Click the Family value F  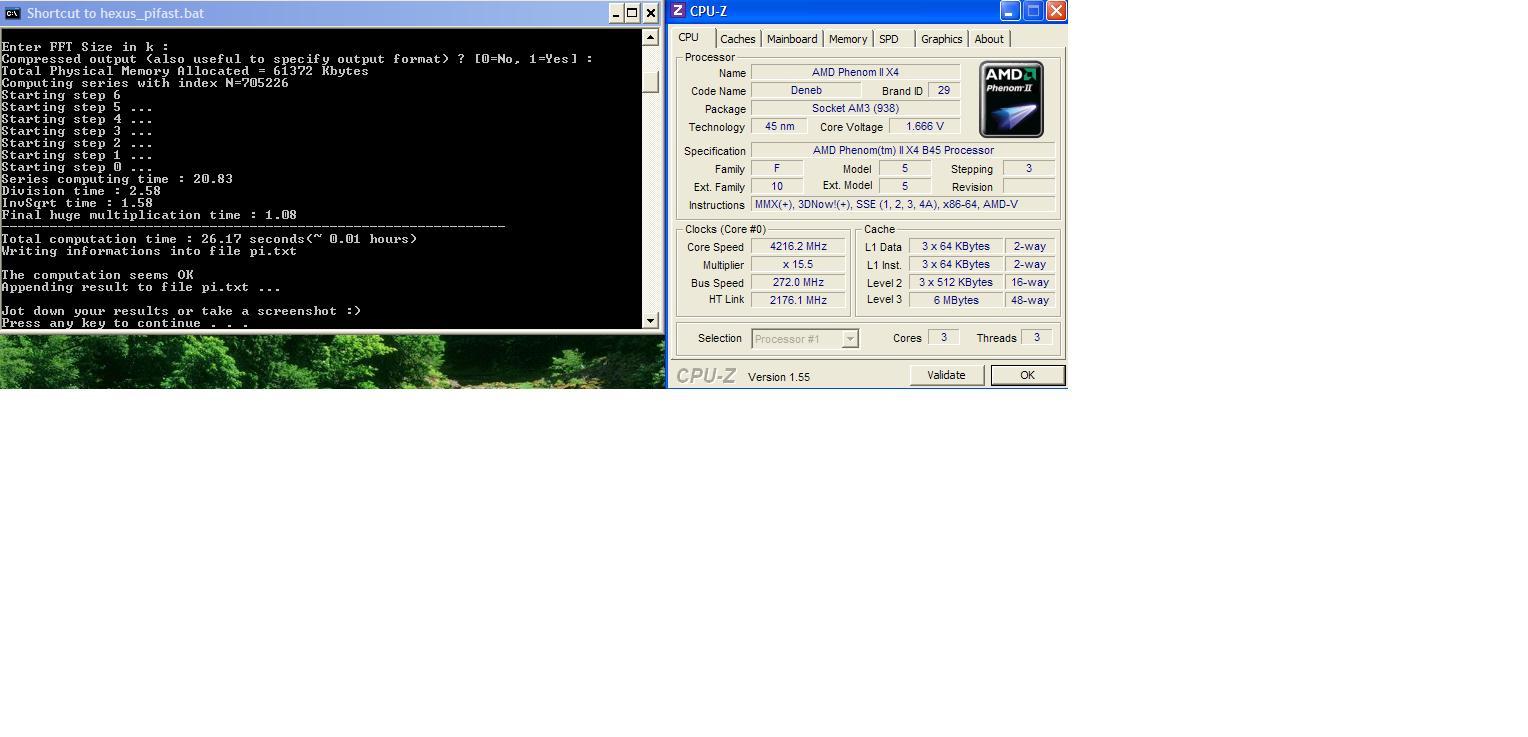[x=777, y=168]
